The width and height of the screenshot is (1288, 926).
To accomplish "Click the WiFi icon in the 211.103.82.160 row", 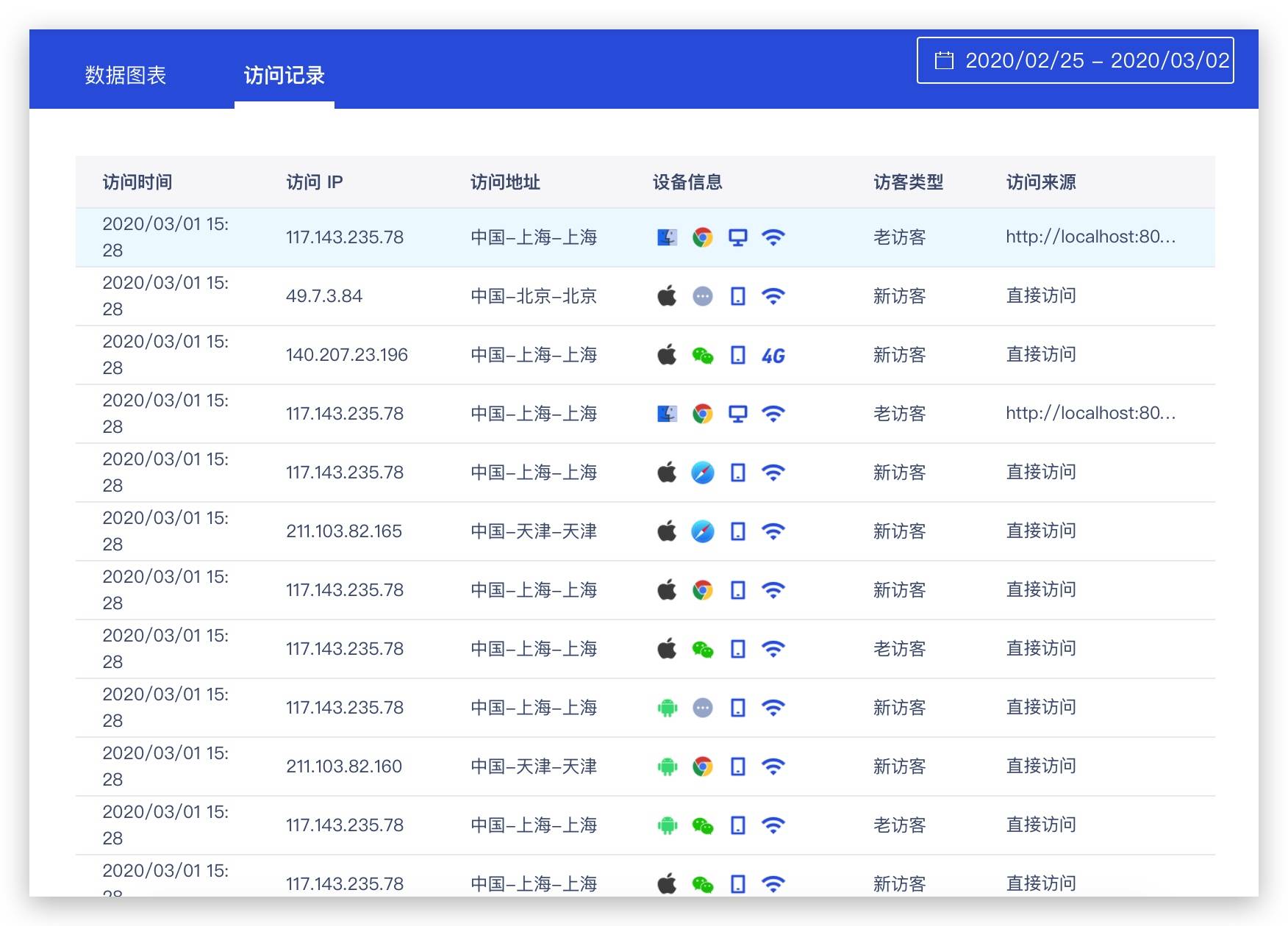I will click(x=773, y=767).
